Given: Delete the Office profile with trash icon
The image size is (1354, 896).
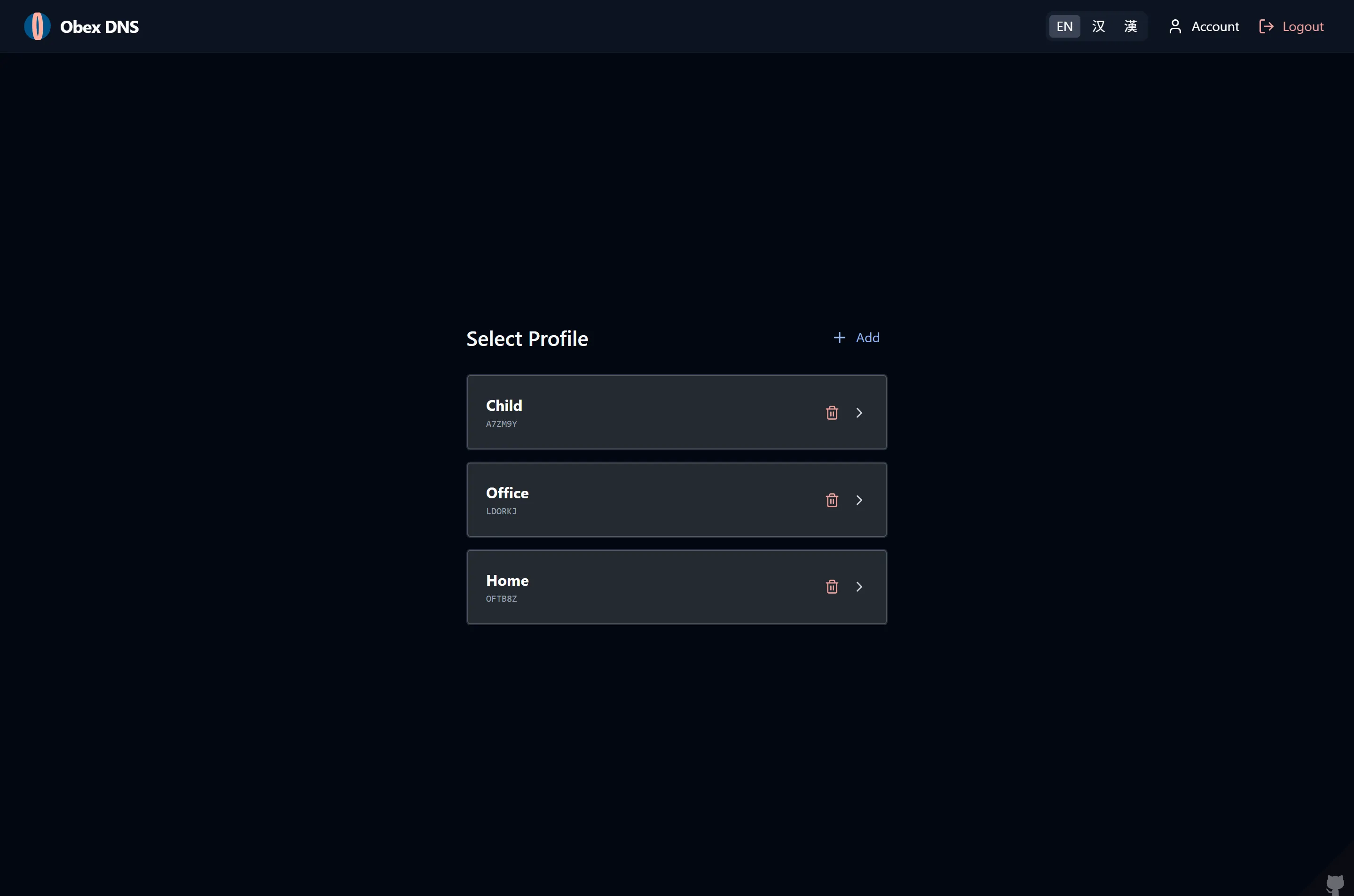Looking at the screenshot, I should [832, 500].
